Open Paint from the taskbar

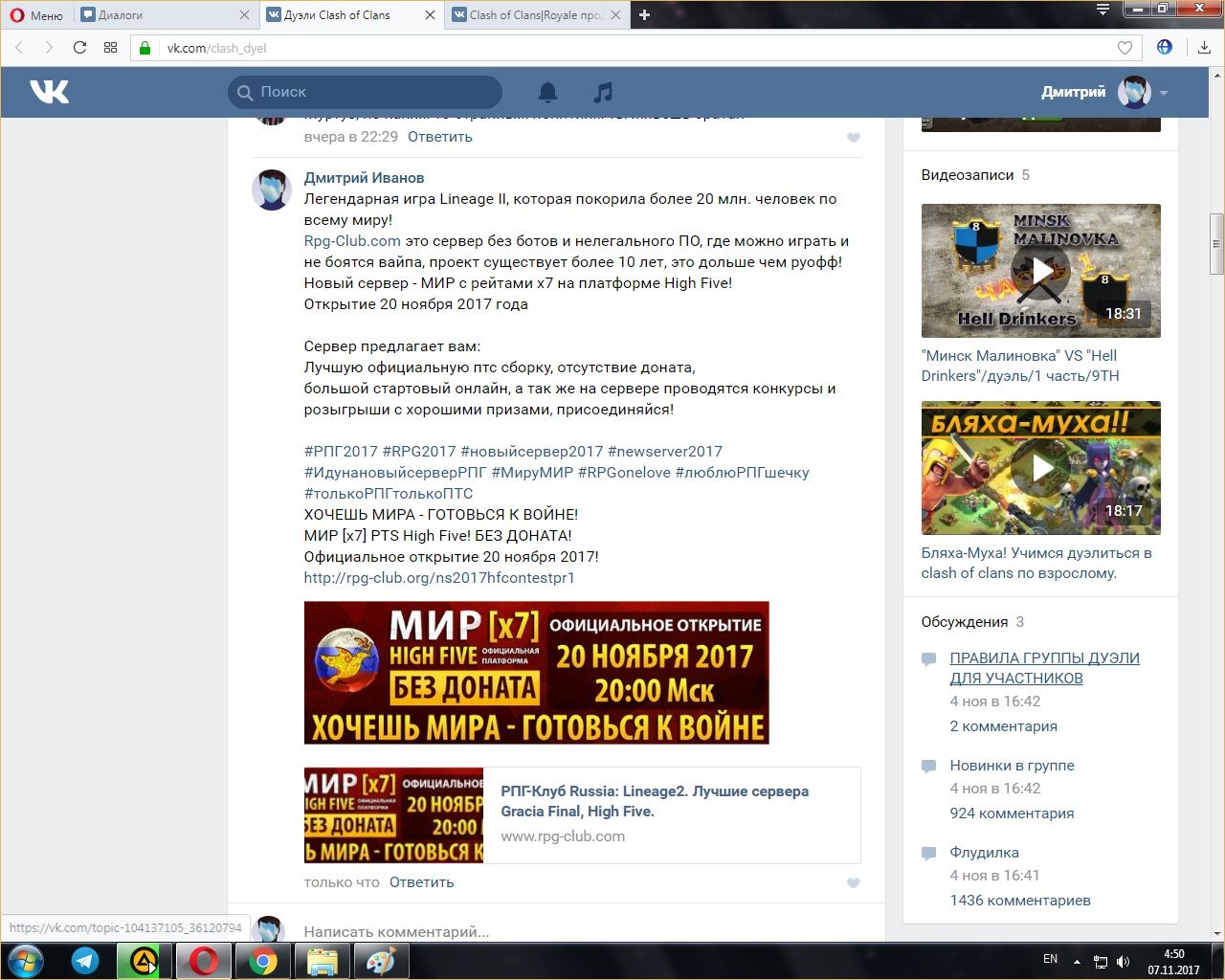[x=381, y=961]
